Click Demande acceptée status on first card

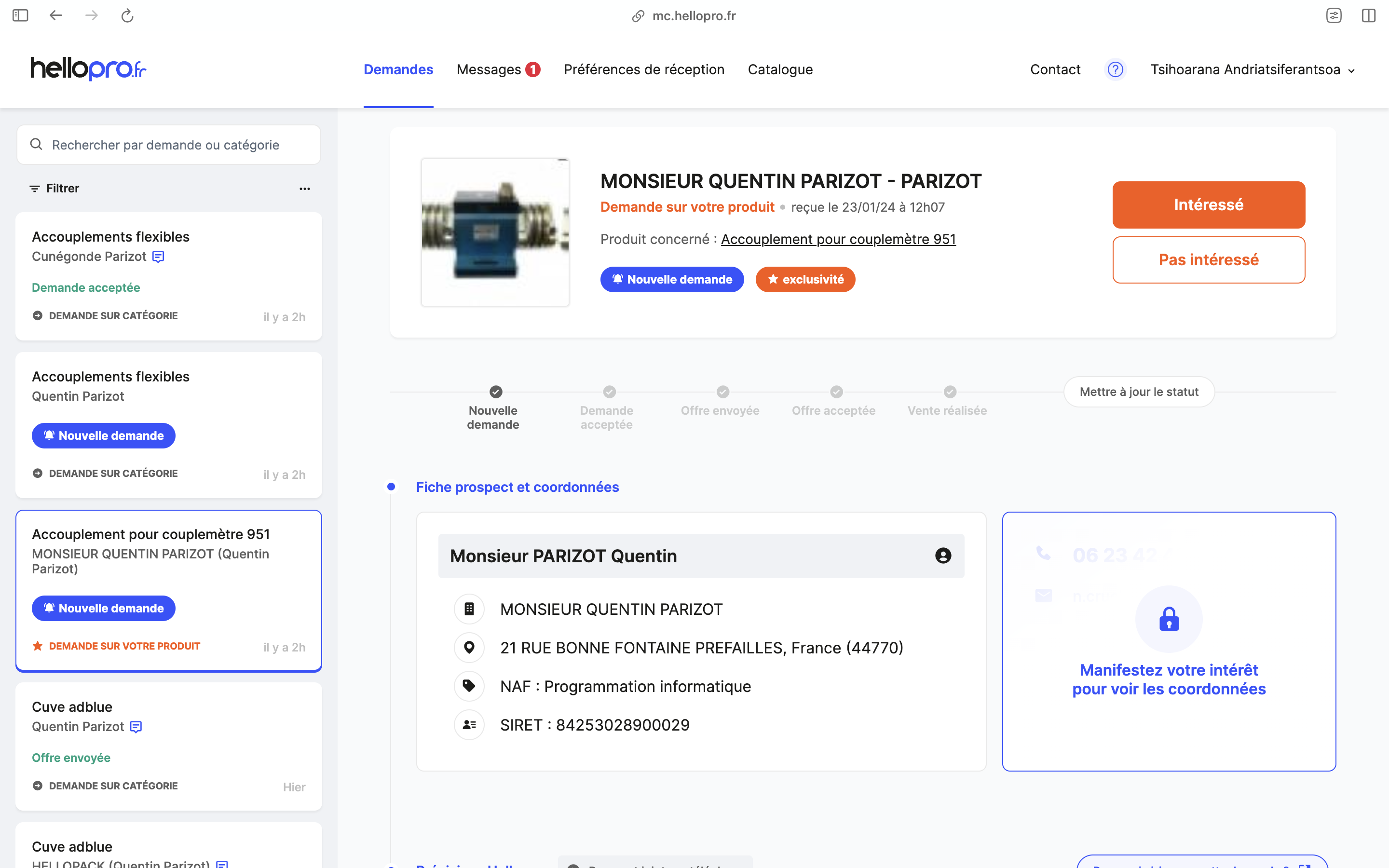pos(86,287)
